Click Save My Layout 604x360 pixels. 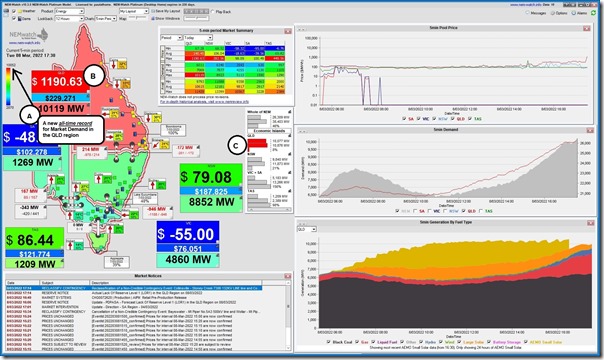(x=166, y=12)
